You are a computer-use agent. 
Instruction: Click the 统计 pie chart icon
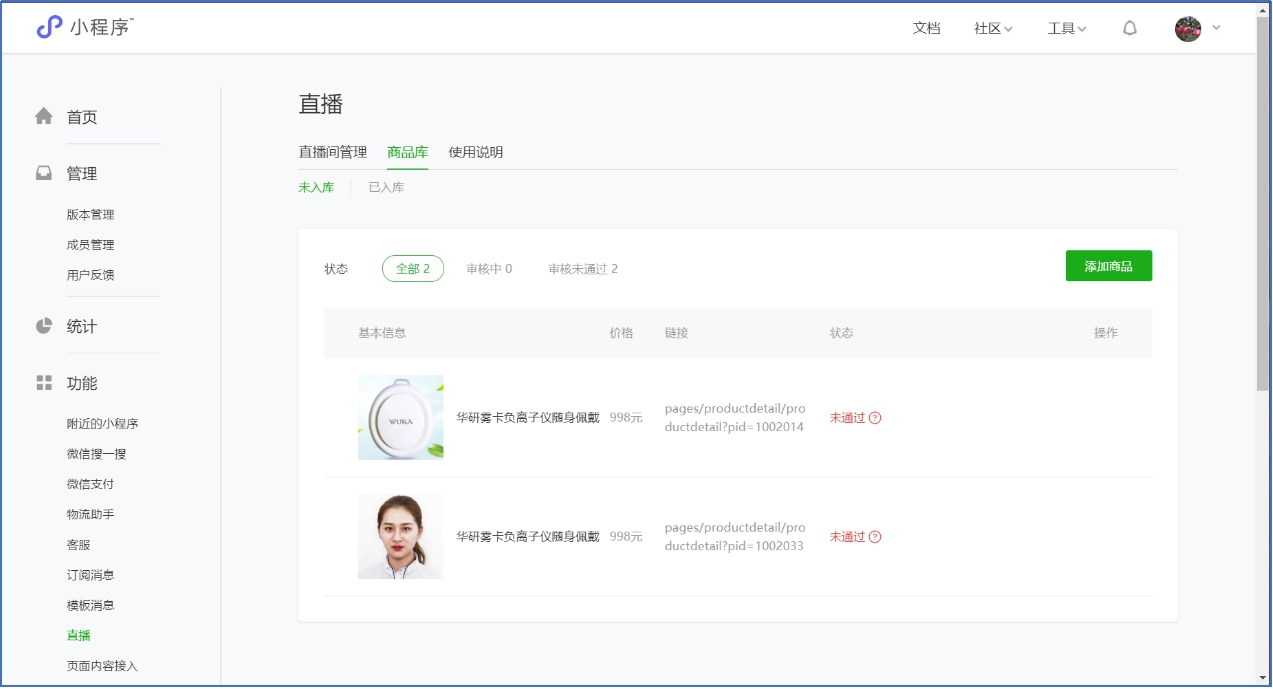click(44, 326)
